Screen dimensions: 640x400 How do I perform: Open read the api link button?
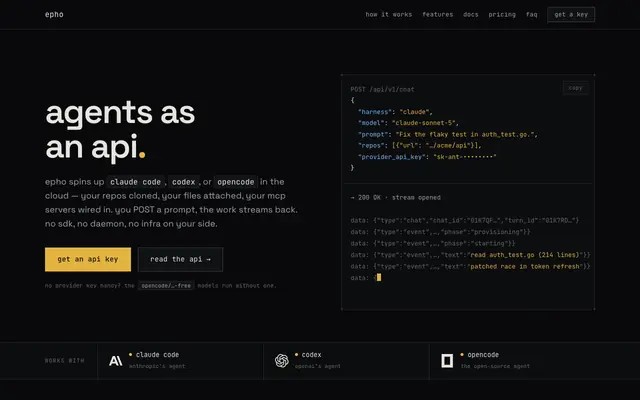(180, 259)
